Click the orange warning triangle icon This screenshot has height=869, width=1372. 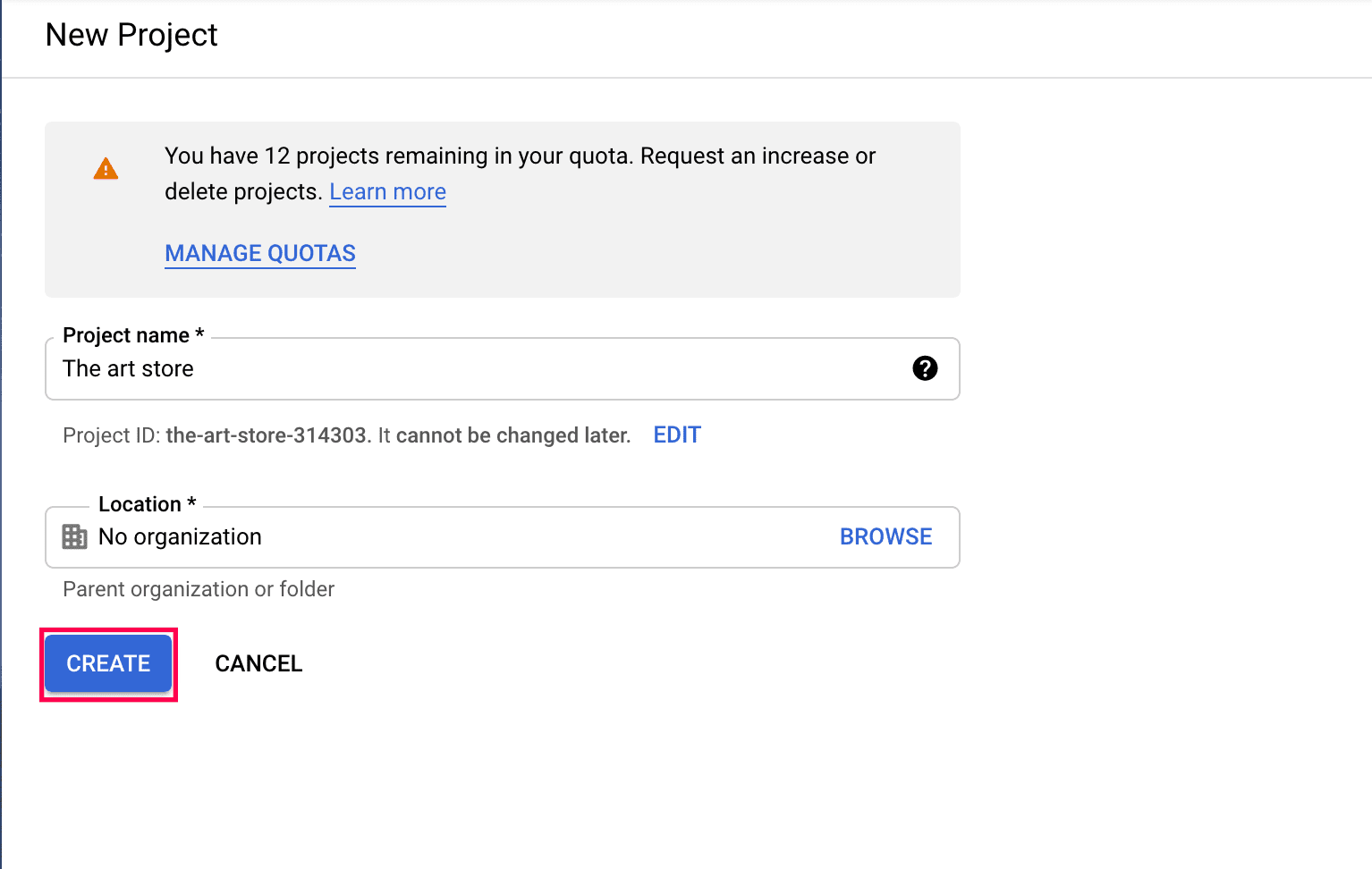point(106,168)
